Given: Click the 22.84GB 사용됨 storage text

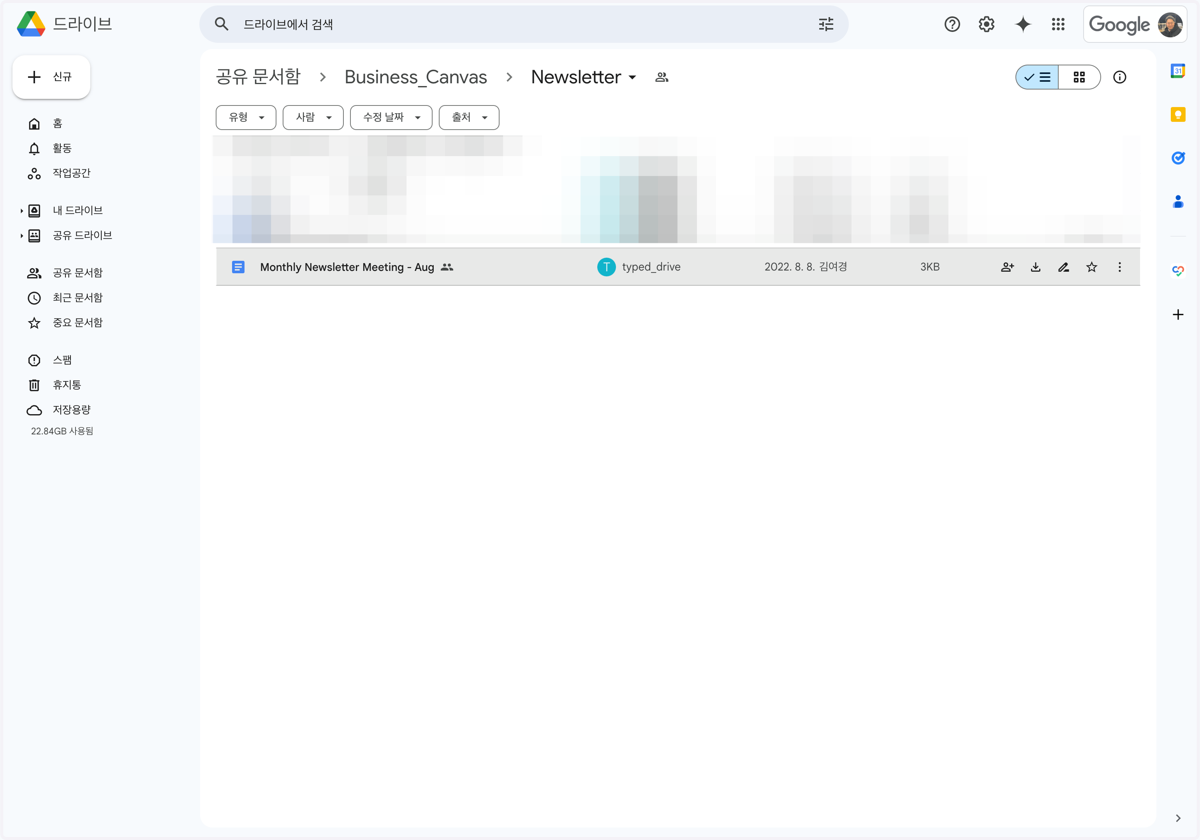Looking at the screenshot, I should [62, 431].
